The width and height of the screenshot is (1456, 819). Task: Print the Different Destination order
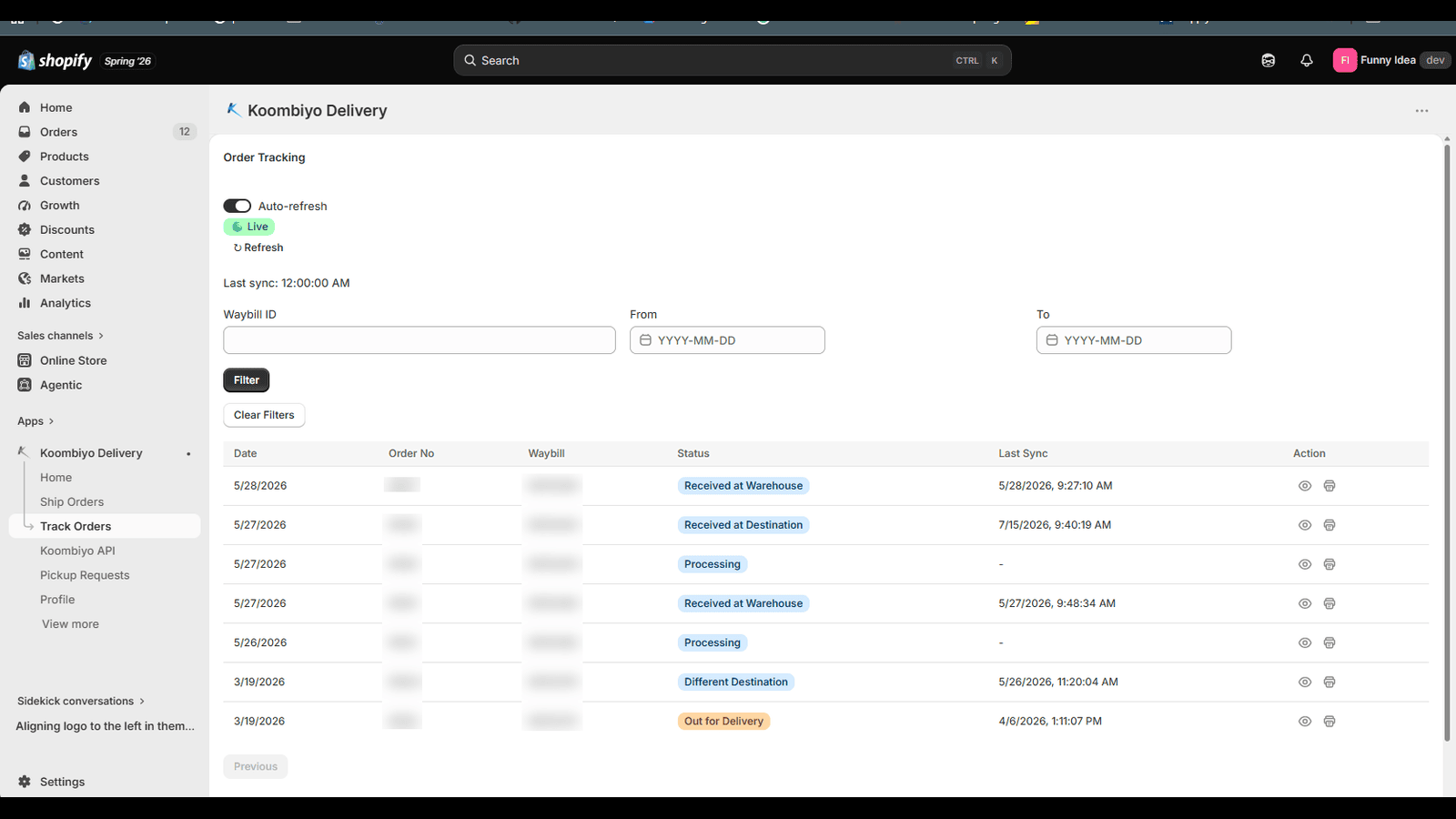[x=1330, y=682]
